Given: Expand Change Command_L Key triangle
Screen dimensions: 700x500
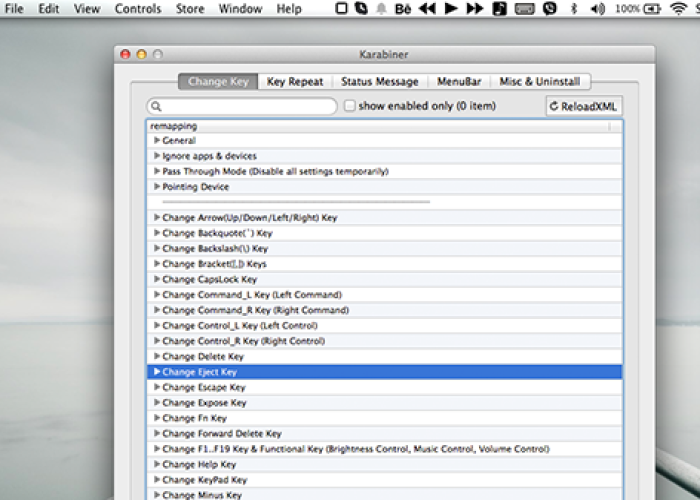Looking at the screenshot, I should coord(157,295).
